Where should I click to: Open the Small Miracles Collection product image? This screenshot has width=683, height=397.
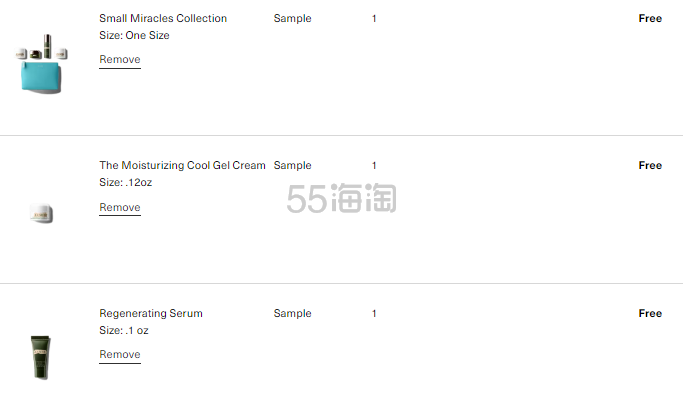[x=41, y=63]
